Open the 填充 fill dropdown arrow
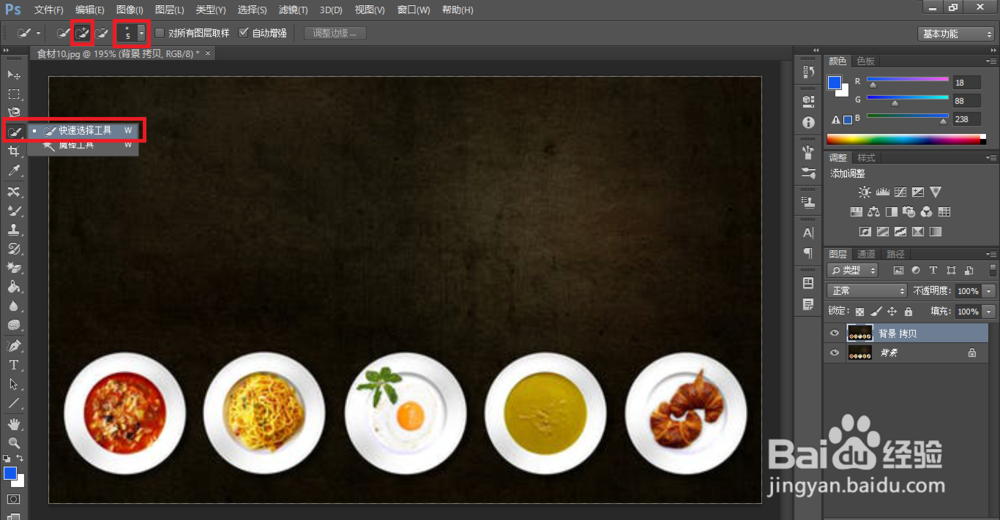This screenshot has height=520, width=1000. click(989, 311)
